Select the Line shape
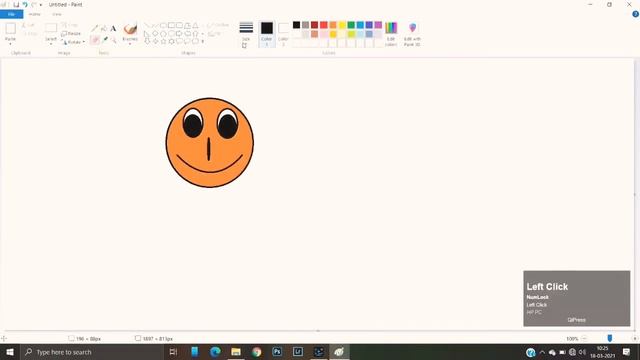 [147, 25]
